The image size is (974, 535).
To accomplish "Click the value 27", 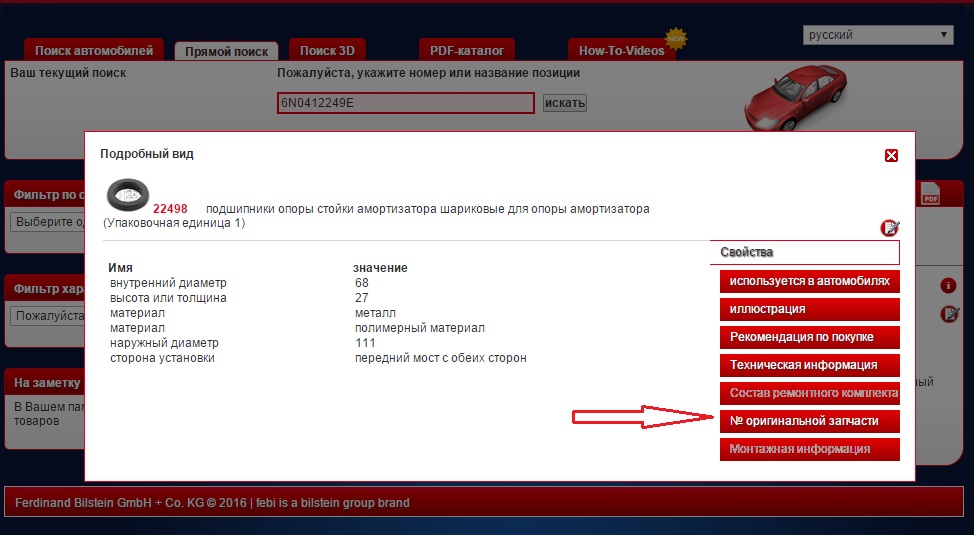I will [x=362, y=298].
